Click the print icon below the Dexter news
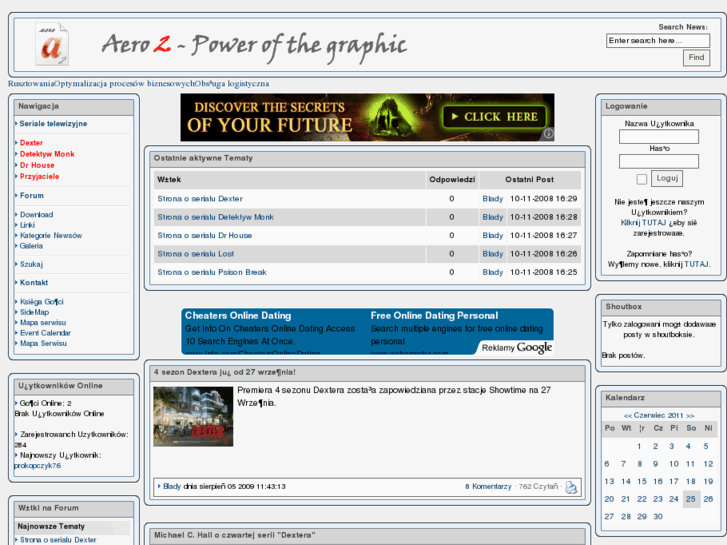Screen dimensions: 727x545 (x=571, y=487)
